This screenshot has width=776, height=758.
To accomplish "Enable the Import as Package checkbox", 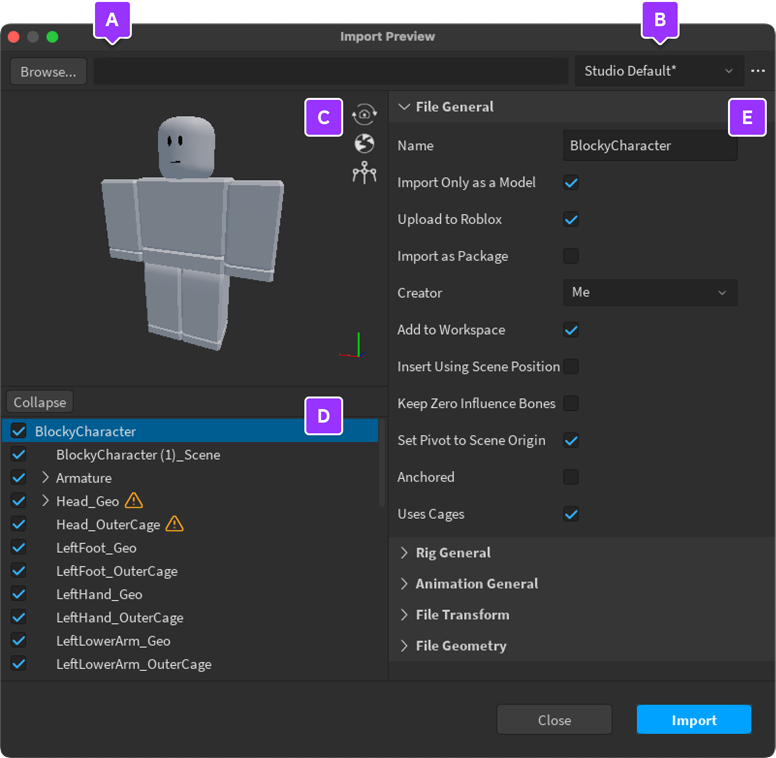I will [x=571, y=256].
